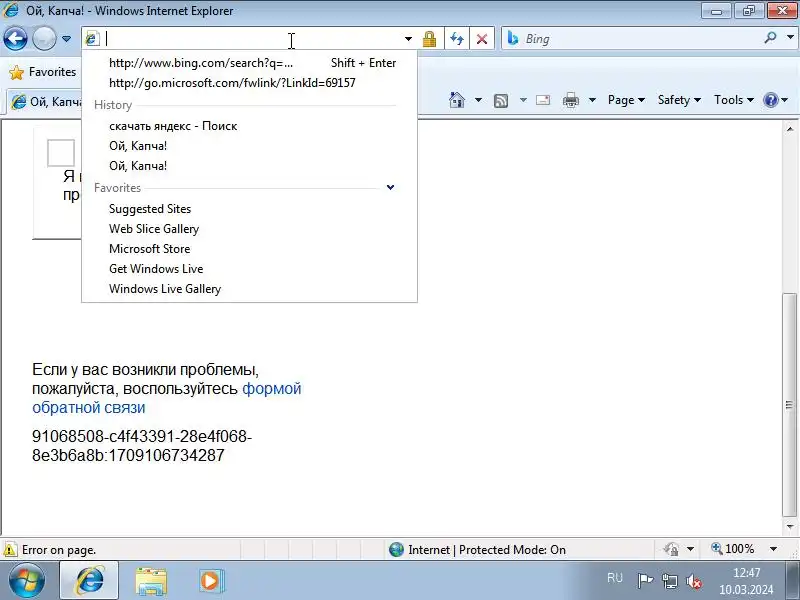
Task: Expand the zoom level dropdown arrow
Action: click(773, 549)
